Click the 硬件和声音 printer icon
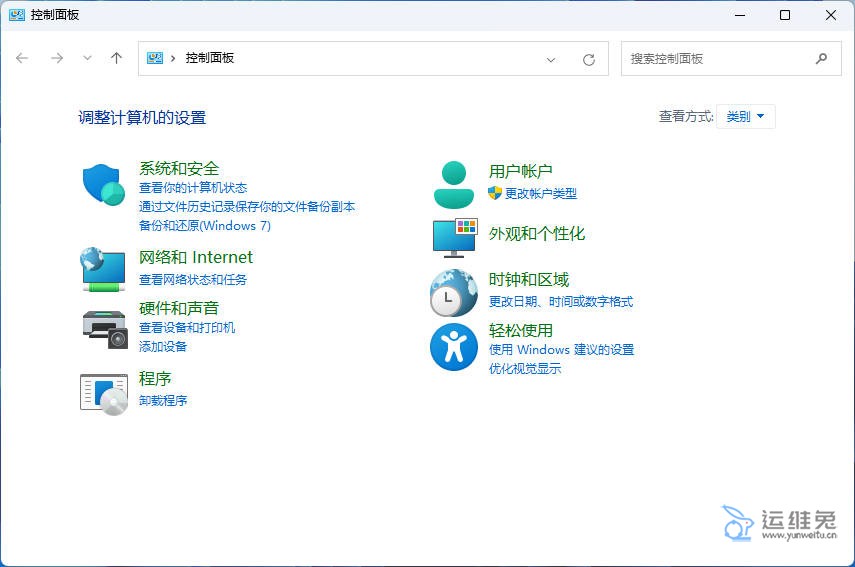This screenshot has height=567, width=855. tap(104, 328)
